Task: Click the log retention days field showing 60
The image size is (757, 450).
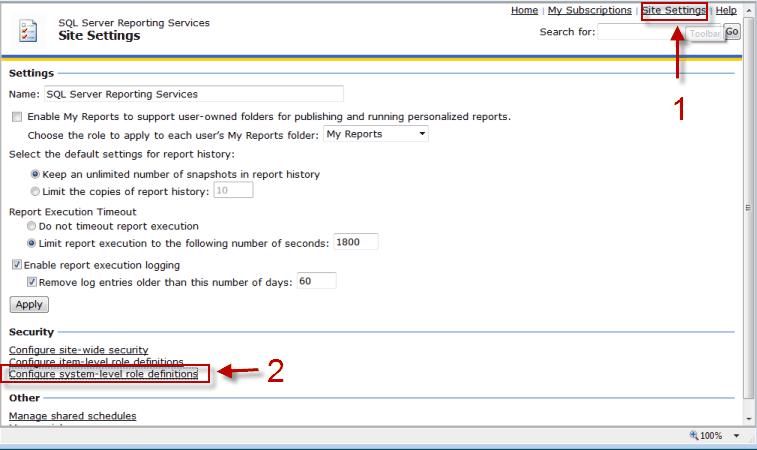Action: click(x=317, y=281)
